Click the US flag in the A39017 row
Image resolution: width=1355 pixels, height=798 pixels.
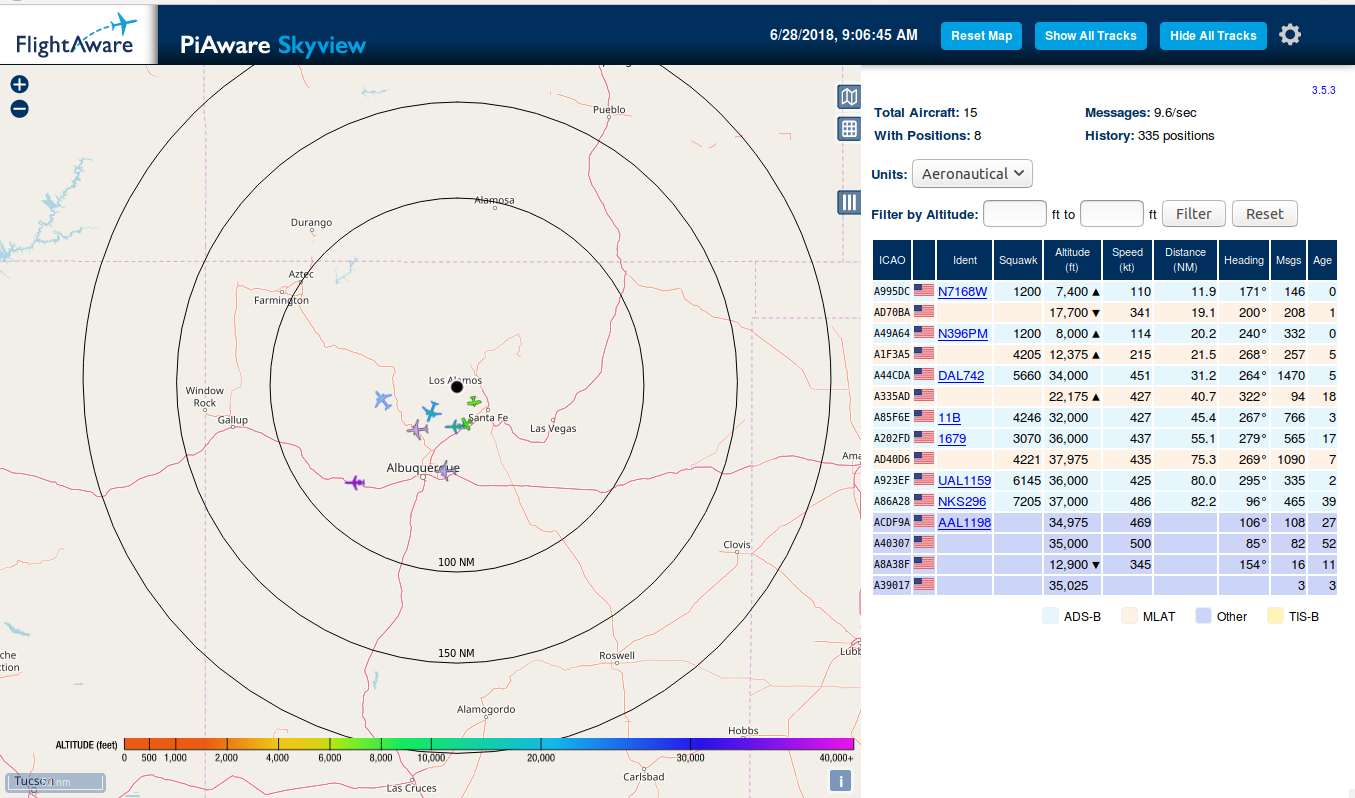tap(923, 585)
